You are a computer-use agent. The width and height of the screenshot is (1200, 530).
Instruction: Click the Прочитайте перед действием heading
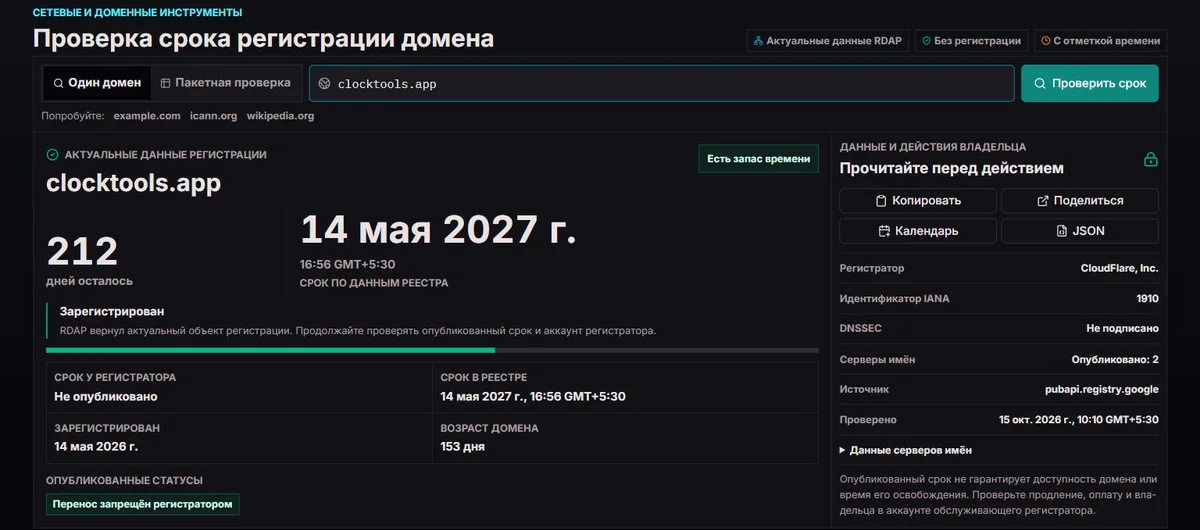click(951, 168)
